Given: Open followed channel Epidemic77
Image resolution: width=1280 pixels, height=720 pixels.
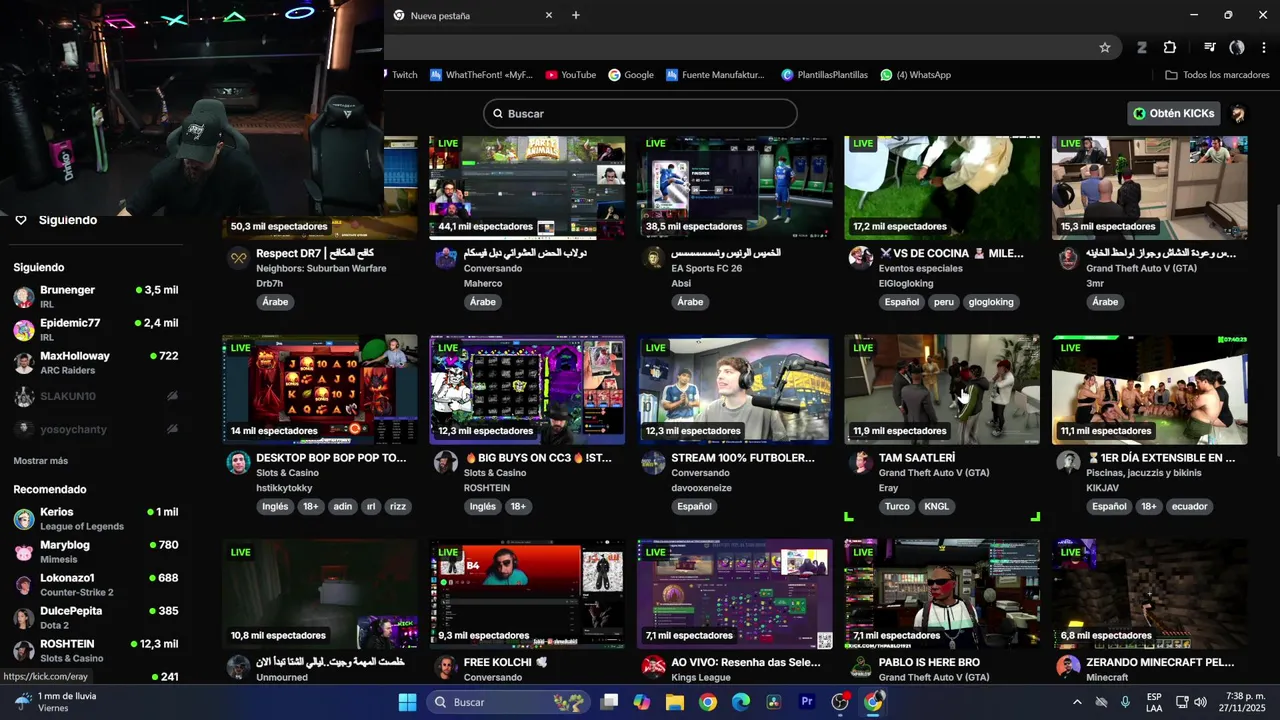Looking at the screenshot, I should point(95,329).
